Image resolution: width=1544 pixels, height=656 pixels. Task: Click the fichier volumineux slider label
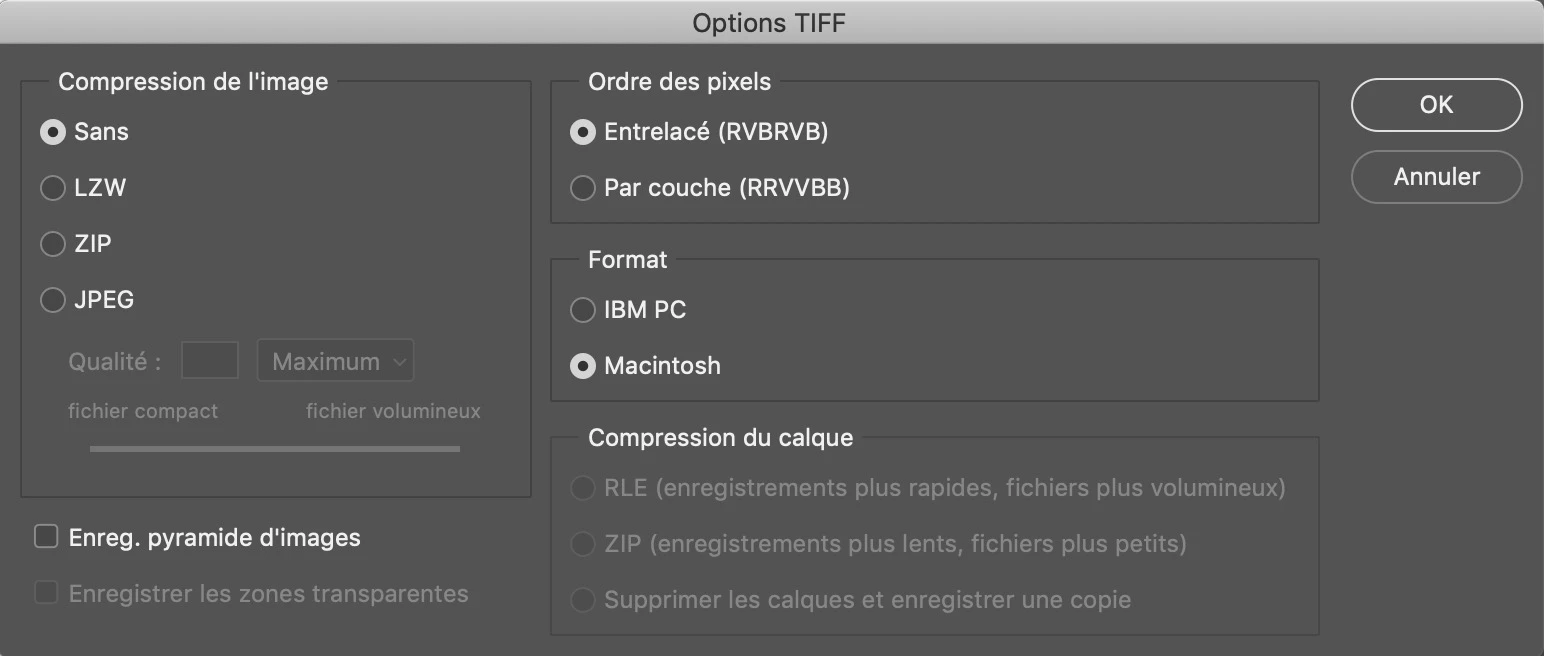click(x=393, y=411)
